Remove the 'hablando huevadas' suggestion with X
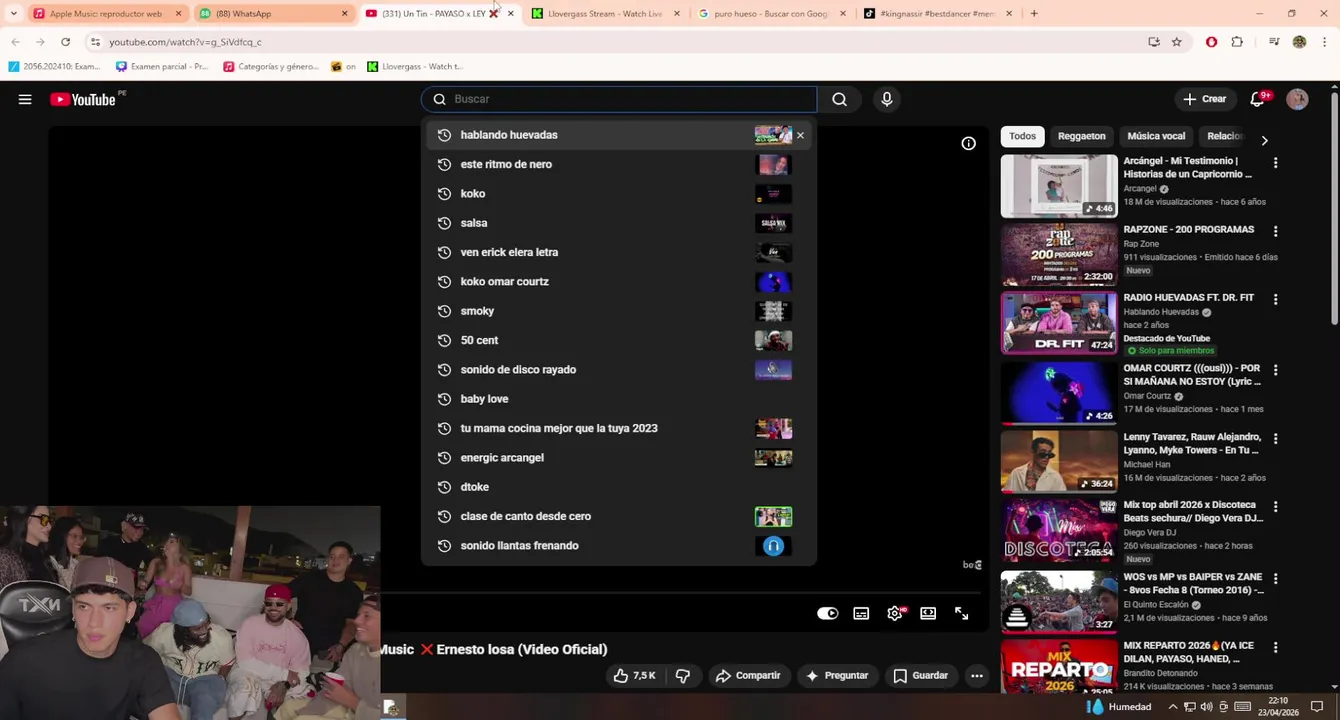The width and height of the screenshot is (1340, 720). tap(800, 135)
